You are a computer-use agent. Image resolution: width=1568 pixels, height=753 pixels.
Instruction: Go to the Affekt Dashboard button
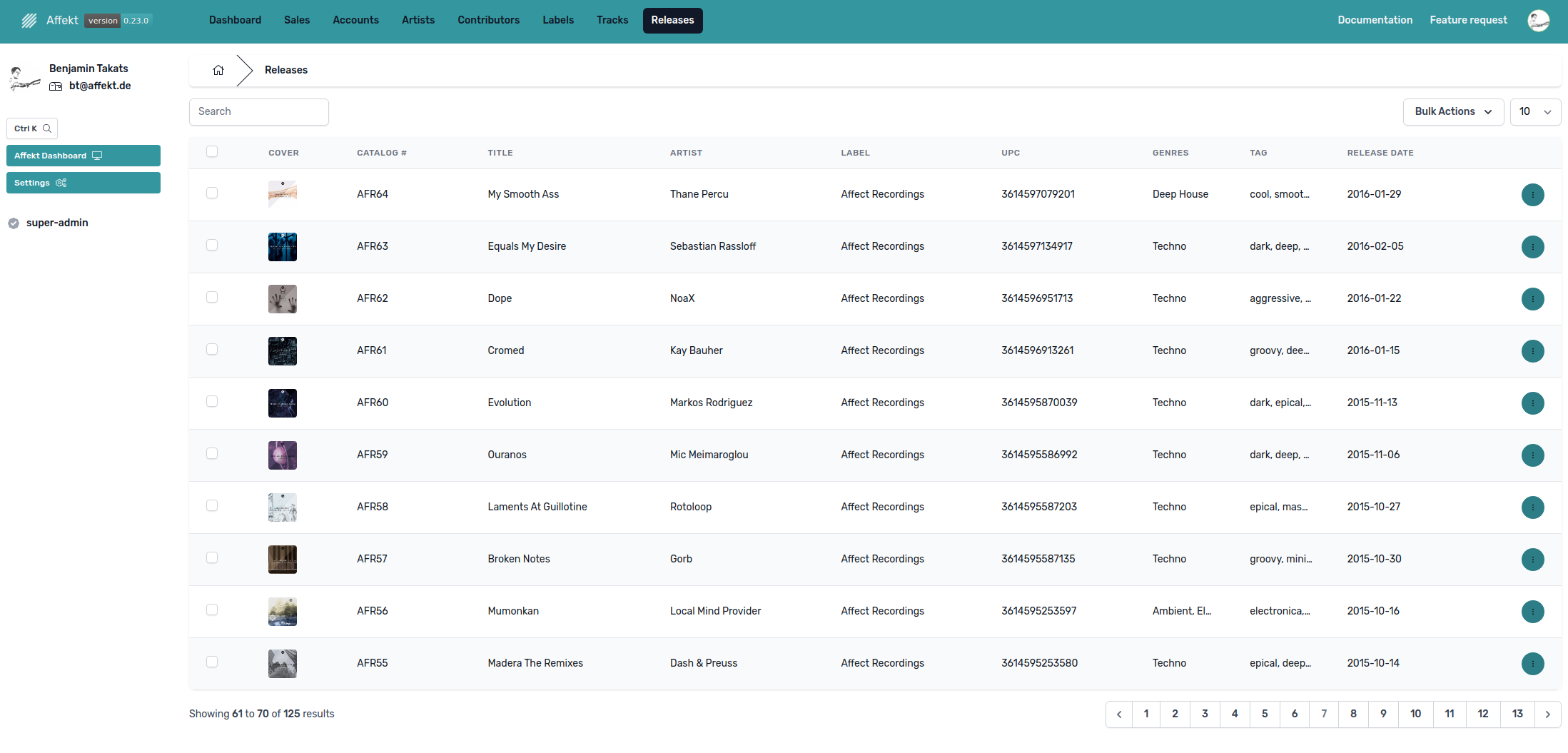click(83, 156)
